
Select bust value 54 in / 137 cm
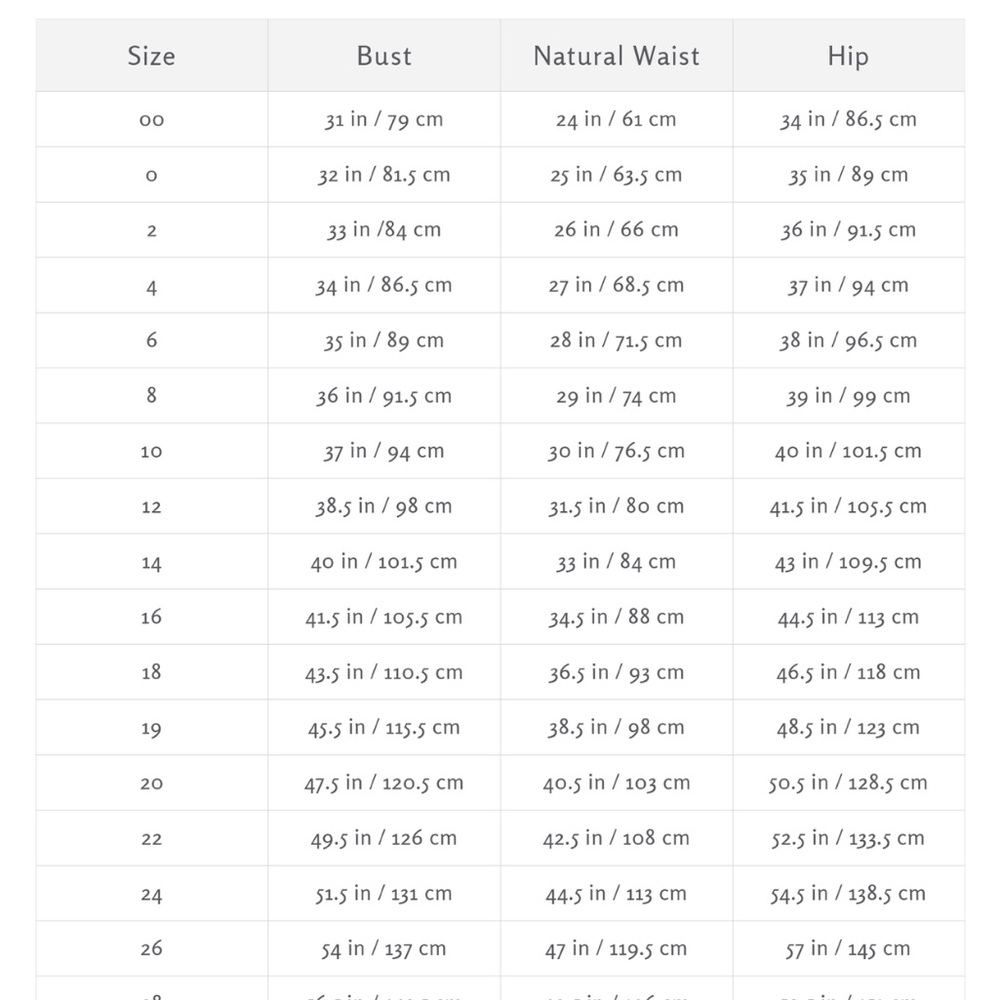[x=384, y=949]
